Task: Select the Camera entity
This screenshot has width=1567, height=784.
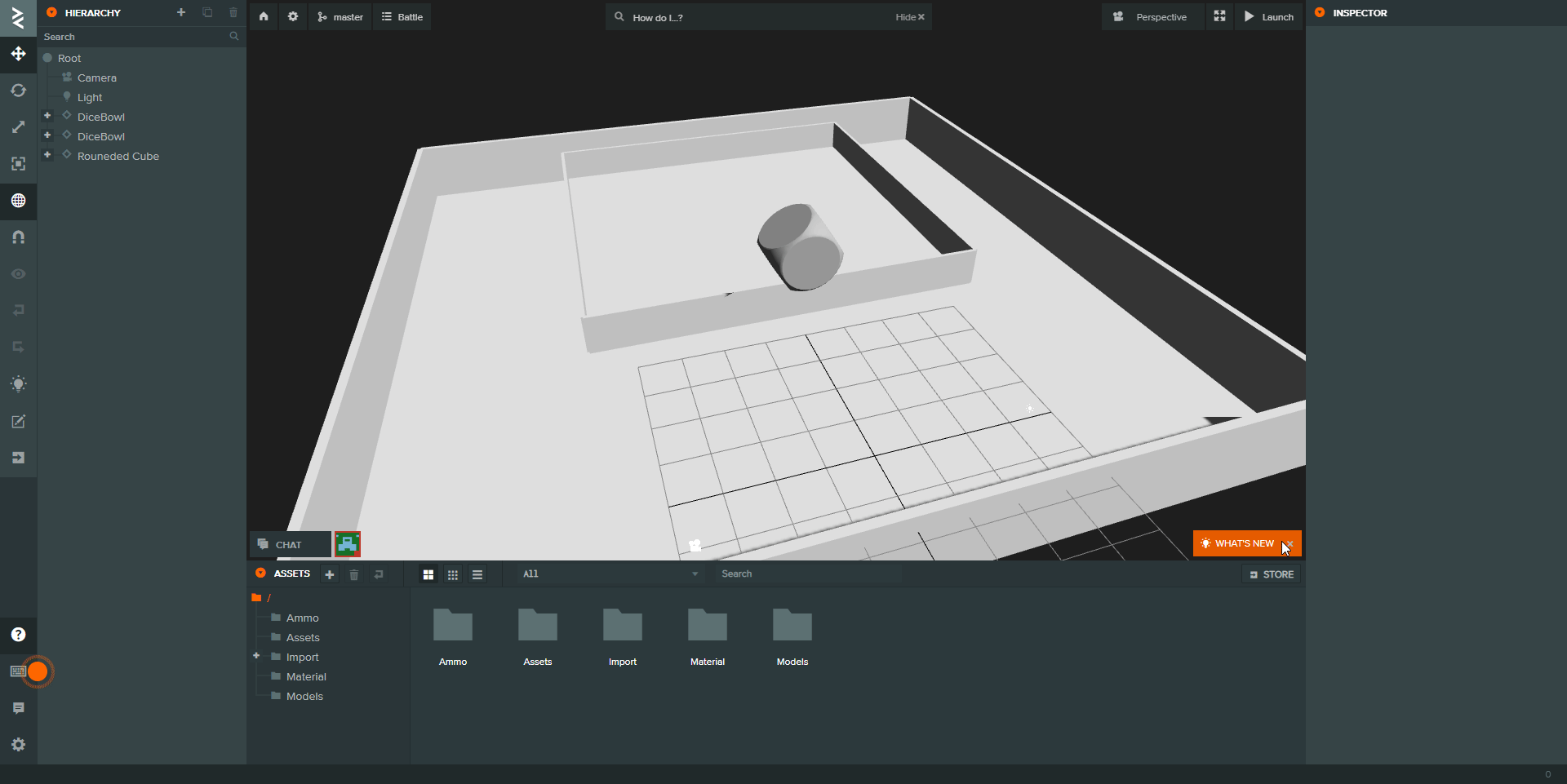Action: point(97,78)
